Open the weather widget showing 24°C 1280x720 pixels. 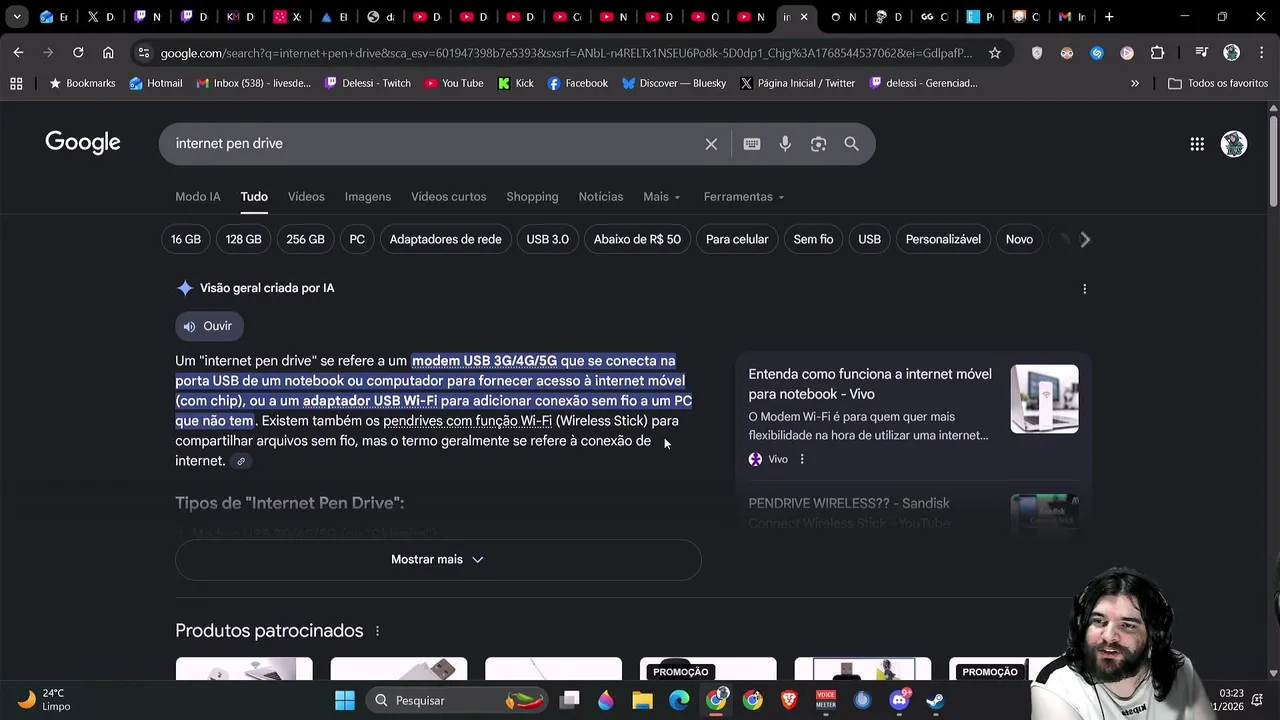(x=44, y=700)
